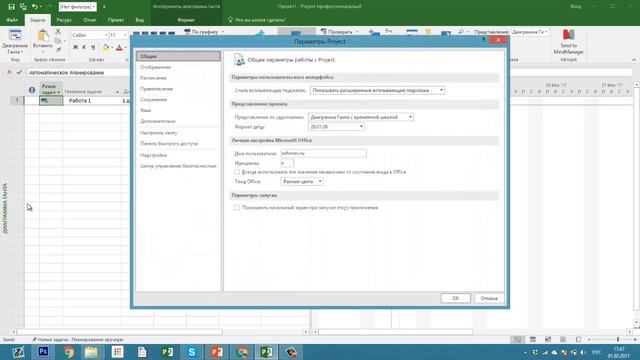Image resolution: width=640 pixels, height=360 pixels.
Task: Switch to active Project app in taskbar
Action: coord(267,352)
